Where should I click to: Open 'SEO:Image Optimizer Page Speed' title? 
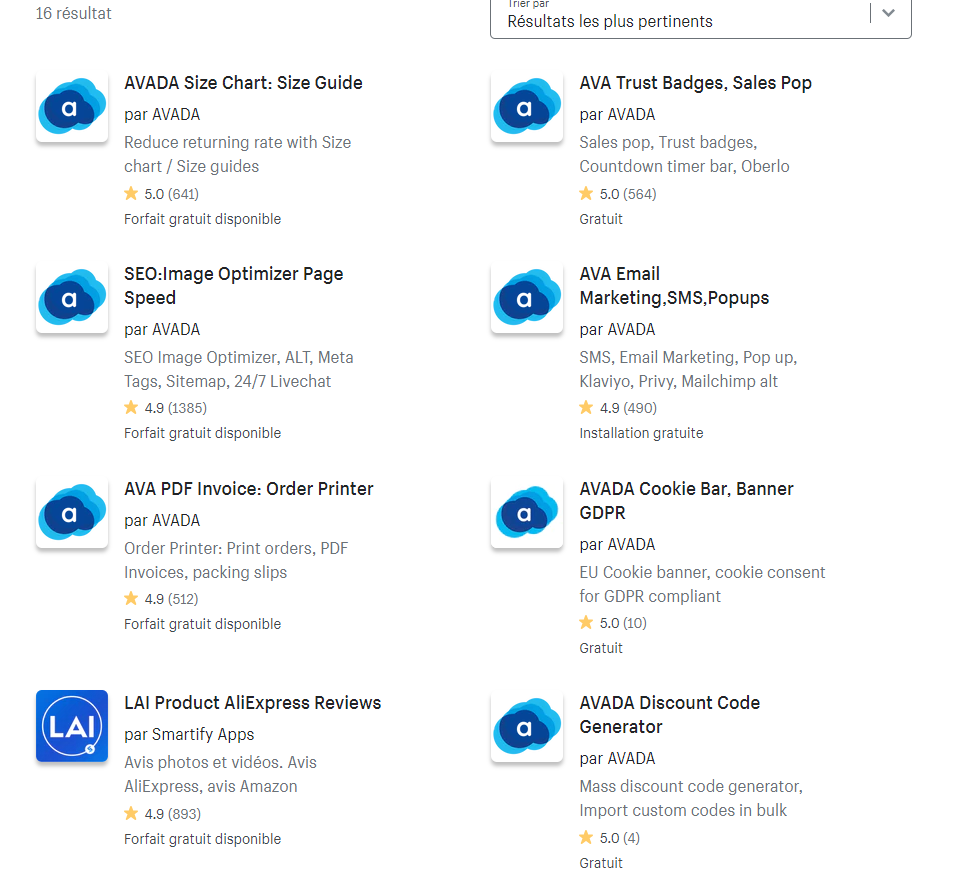tap(234, 286)
